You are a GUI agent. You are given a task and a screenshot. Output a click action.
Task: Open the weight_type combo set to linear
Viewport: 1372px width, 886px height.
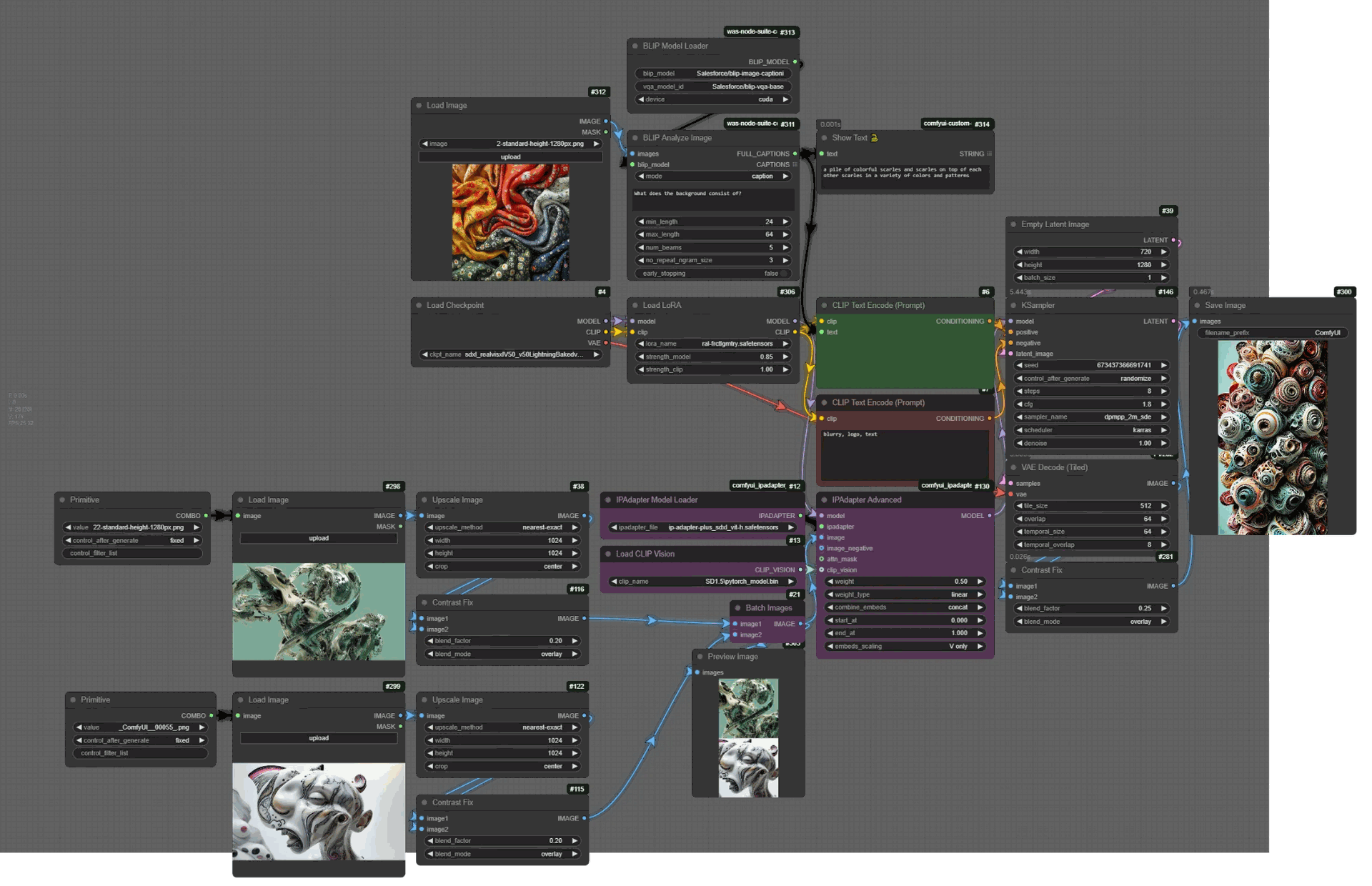(x=904, y=594)
